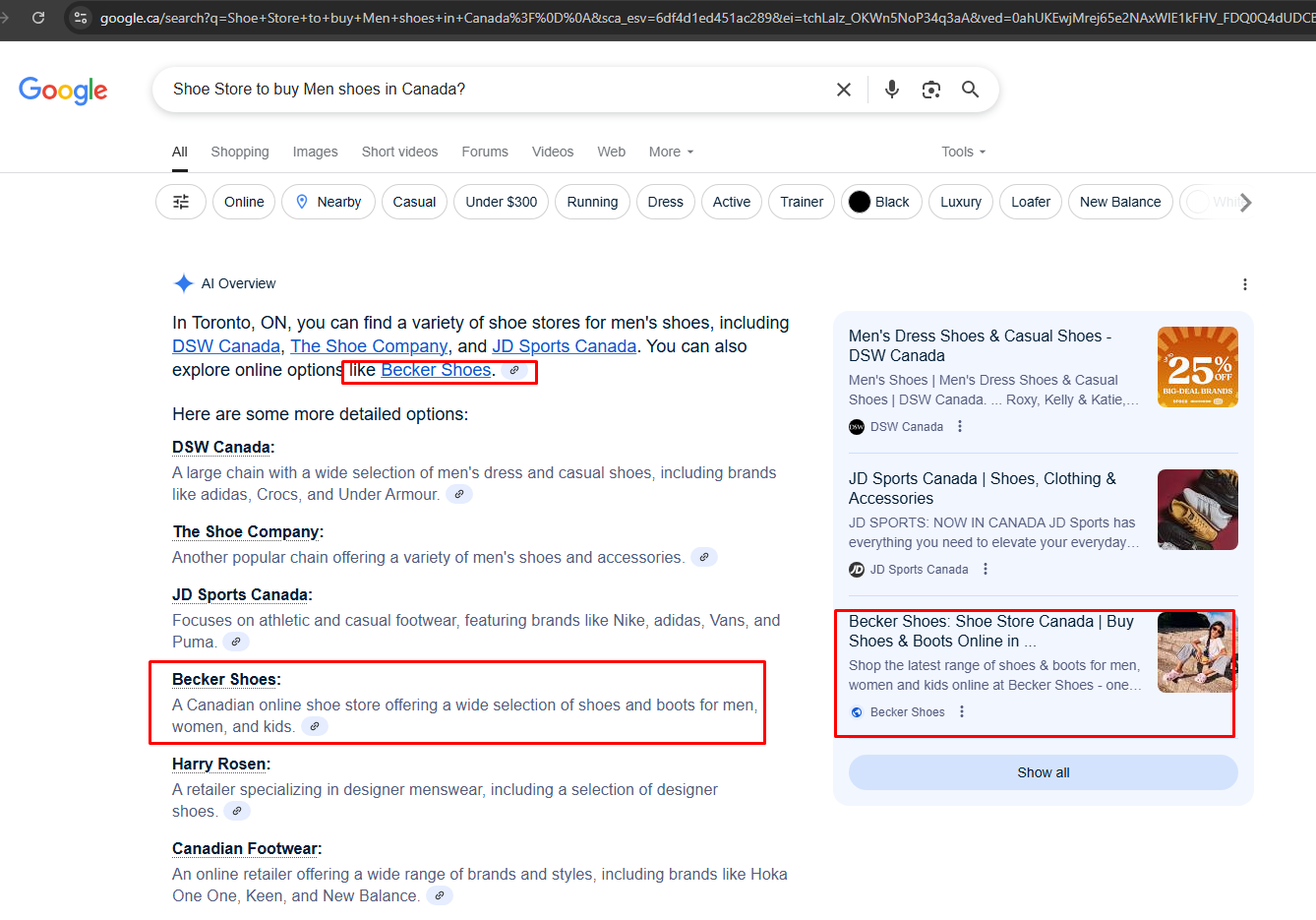The image size is (1316, 920).
Task: Select the Black color filter chip
Action: [881, 202]
